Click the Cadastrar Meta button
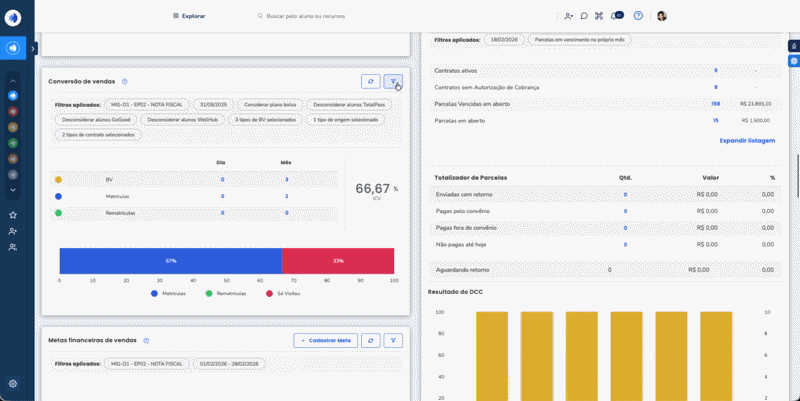800x401 pixels. [x=325, y=340]
